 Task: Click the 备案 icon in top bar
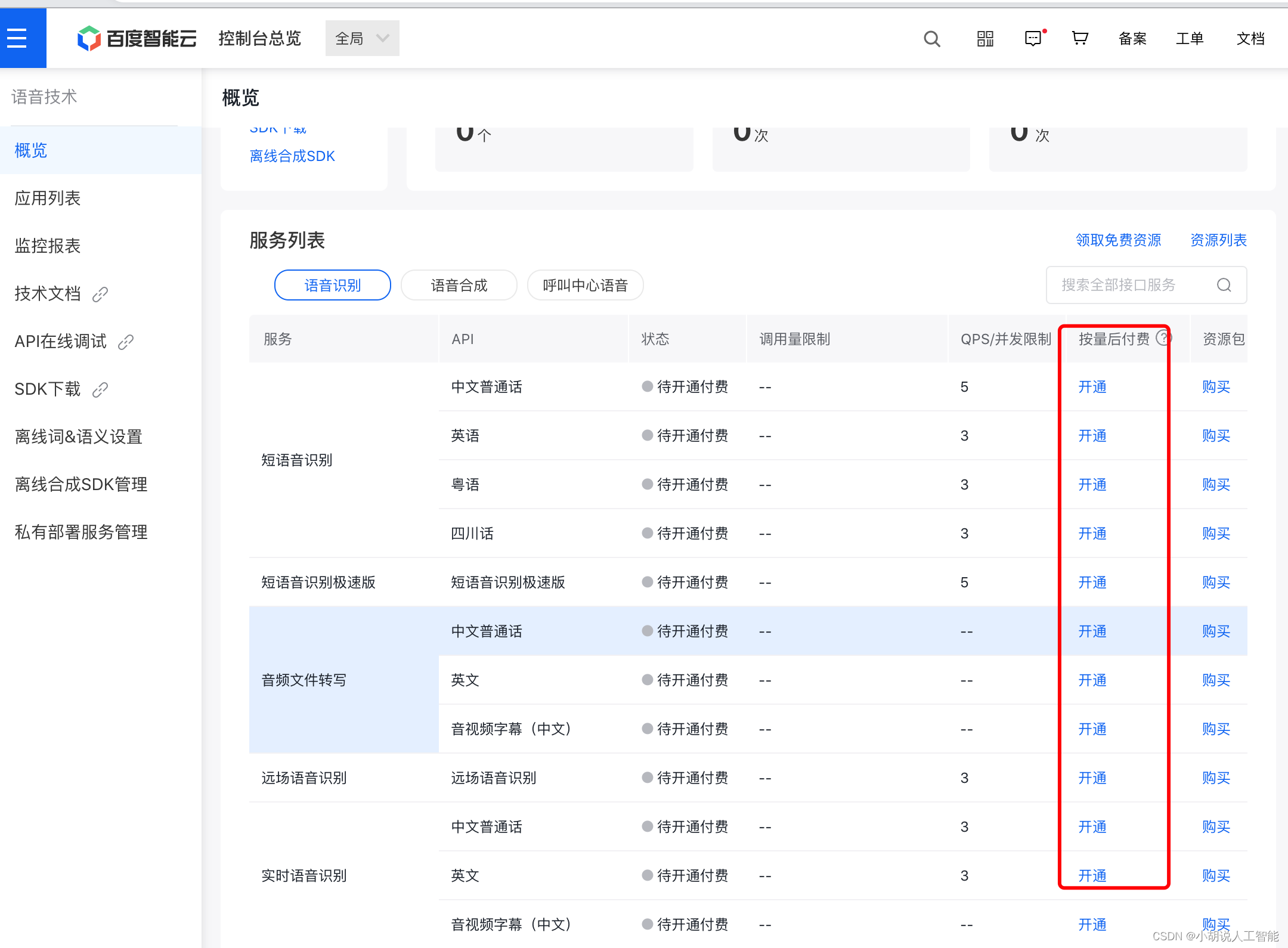pyautogui.click(x=1136, y=40)
